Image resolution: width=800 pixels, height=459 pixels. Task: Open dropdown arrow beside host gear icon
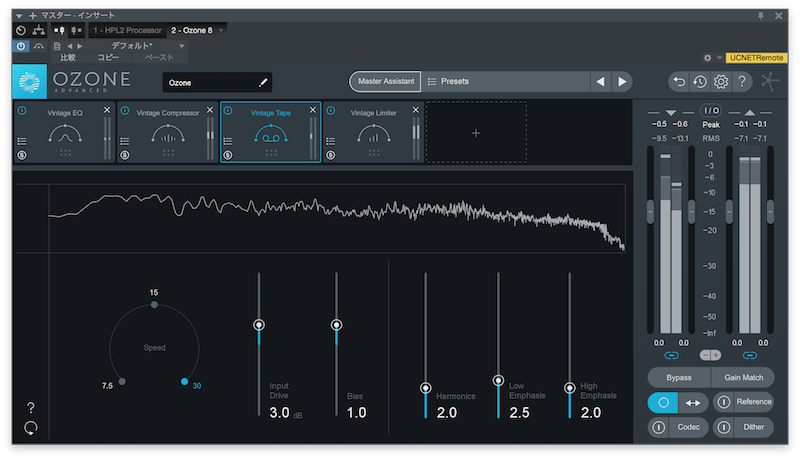click(x=719, y=58)
